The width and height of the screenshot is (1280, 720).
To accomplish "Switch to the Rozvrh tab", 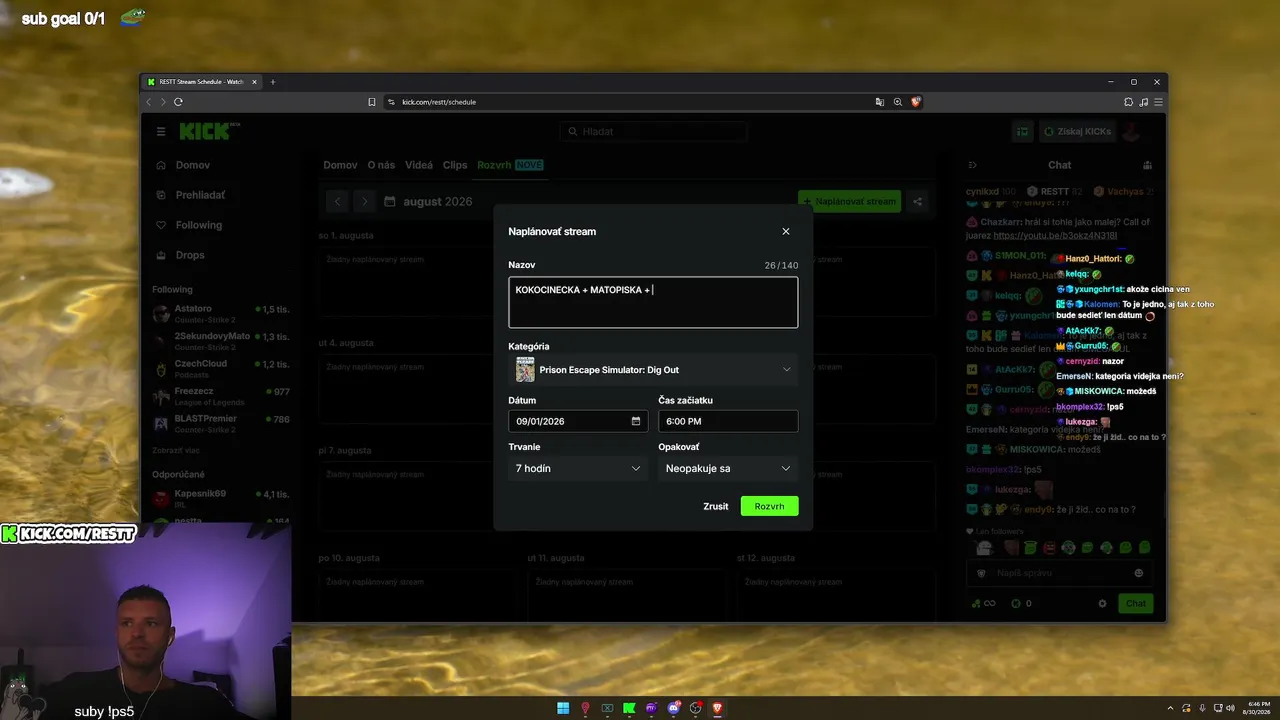I will (510, 165).
